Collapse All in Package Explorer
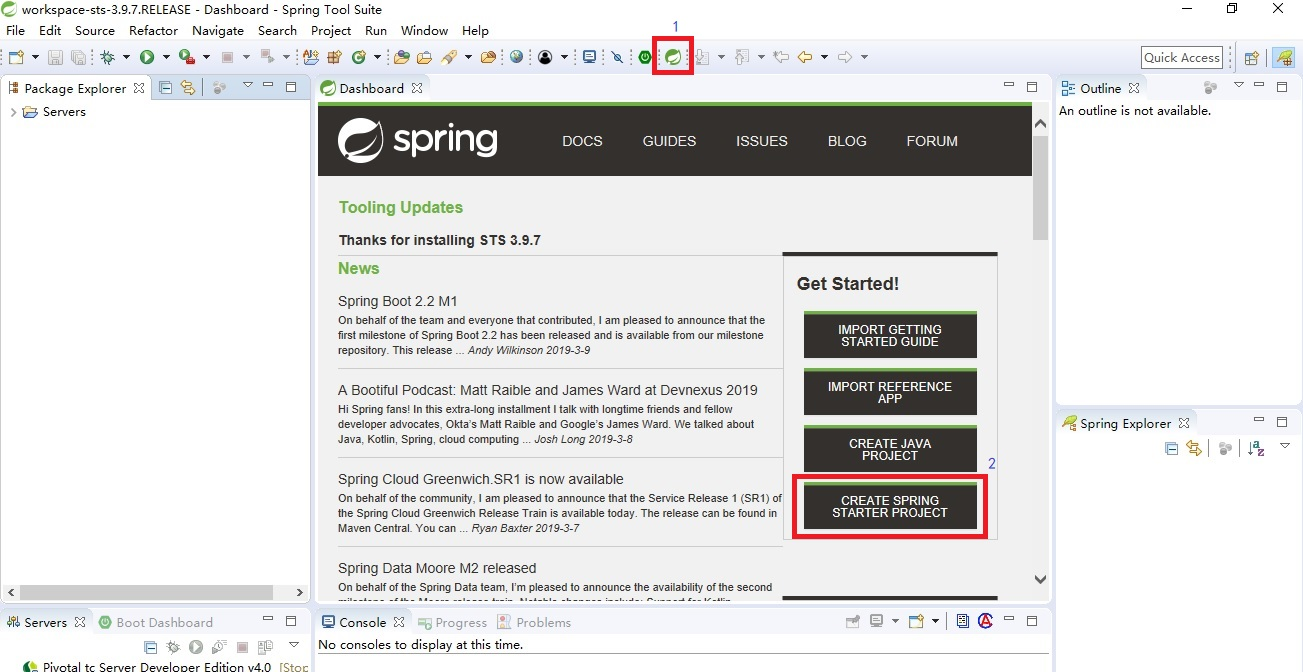The width and height of the screenshot is (1303, 672). click(166, 88)
